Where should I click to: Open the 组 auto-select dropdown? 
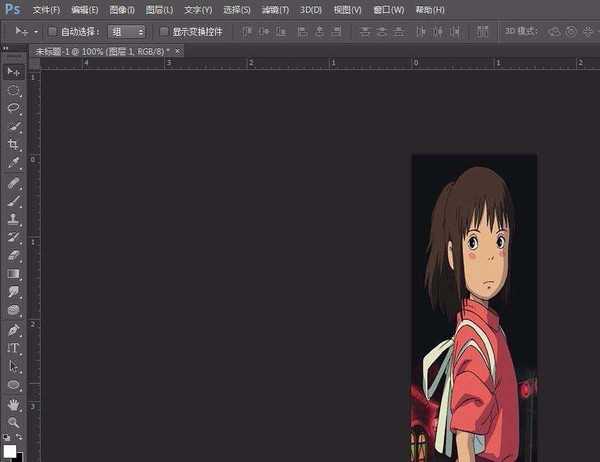[x=125, y=31]
